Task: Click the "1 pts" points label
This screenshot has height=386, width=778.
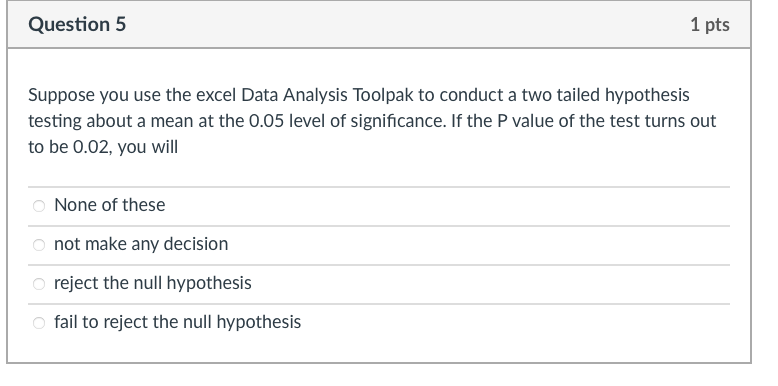Action: tap(710, 25)
